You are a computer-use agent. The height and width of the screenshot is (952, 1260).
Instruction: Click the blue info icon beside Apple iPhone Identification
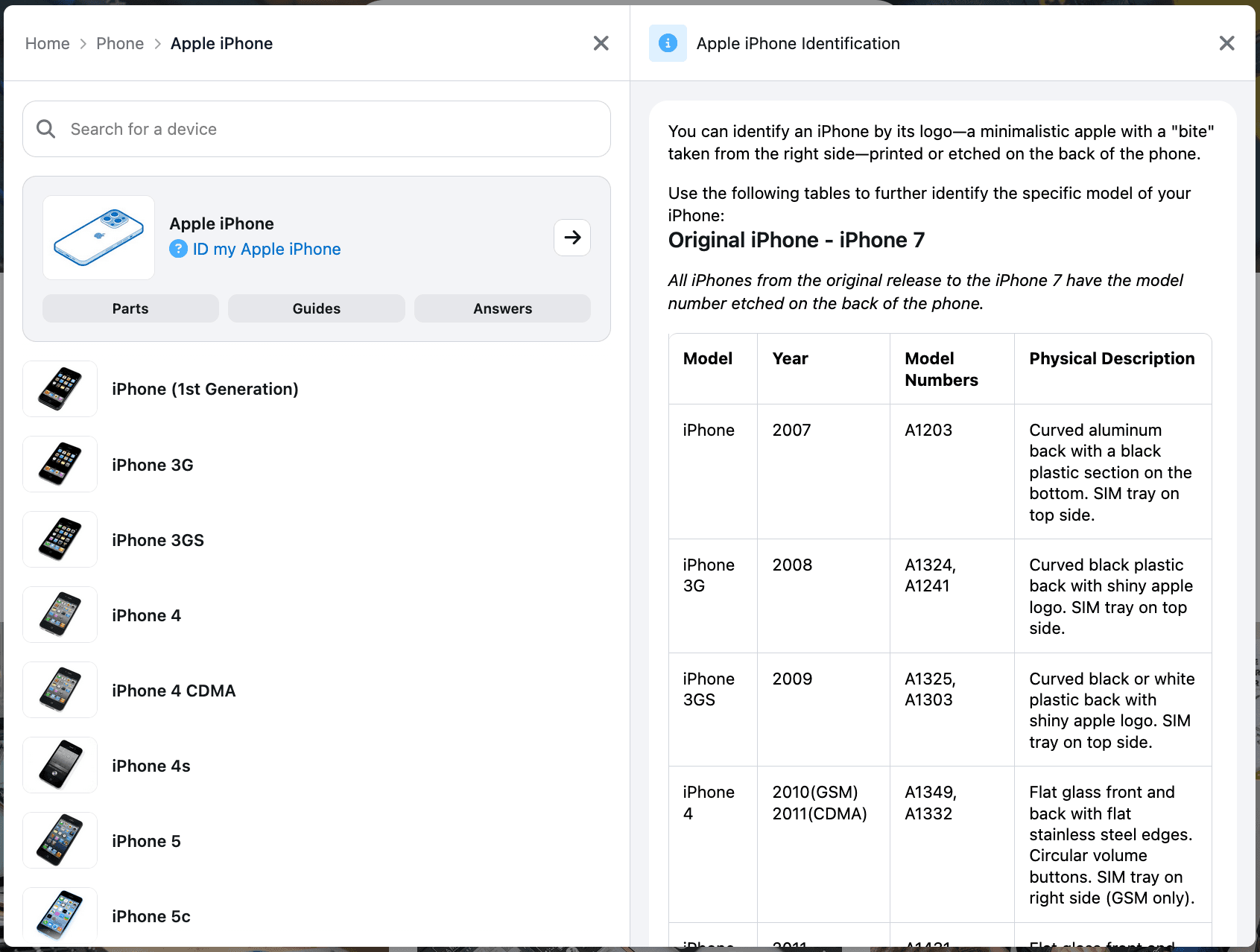click(668, 43)
